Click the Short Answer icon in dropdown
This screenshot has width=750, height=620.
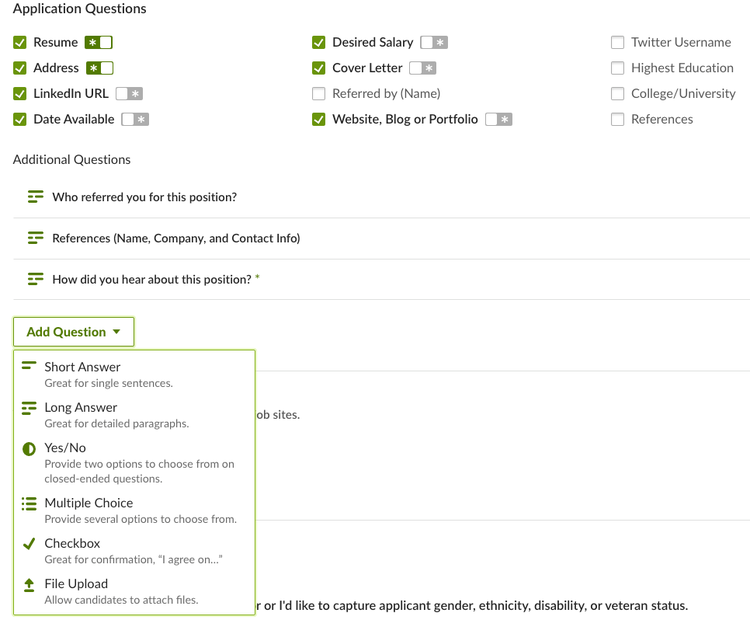pyautogui.click(x=29, y=366)
